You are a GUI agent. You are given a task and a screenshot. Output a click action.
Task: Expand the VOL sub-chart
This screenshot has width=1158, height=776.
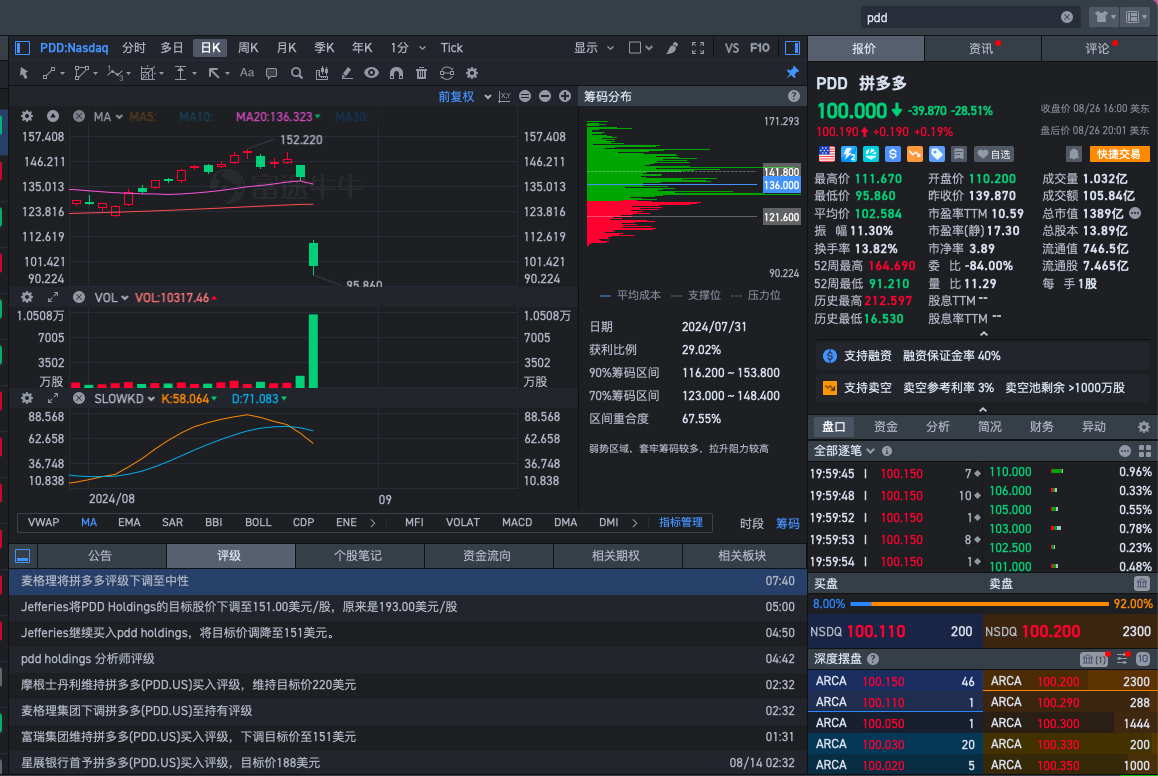(53, 297)
